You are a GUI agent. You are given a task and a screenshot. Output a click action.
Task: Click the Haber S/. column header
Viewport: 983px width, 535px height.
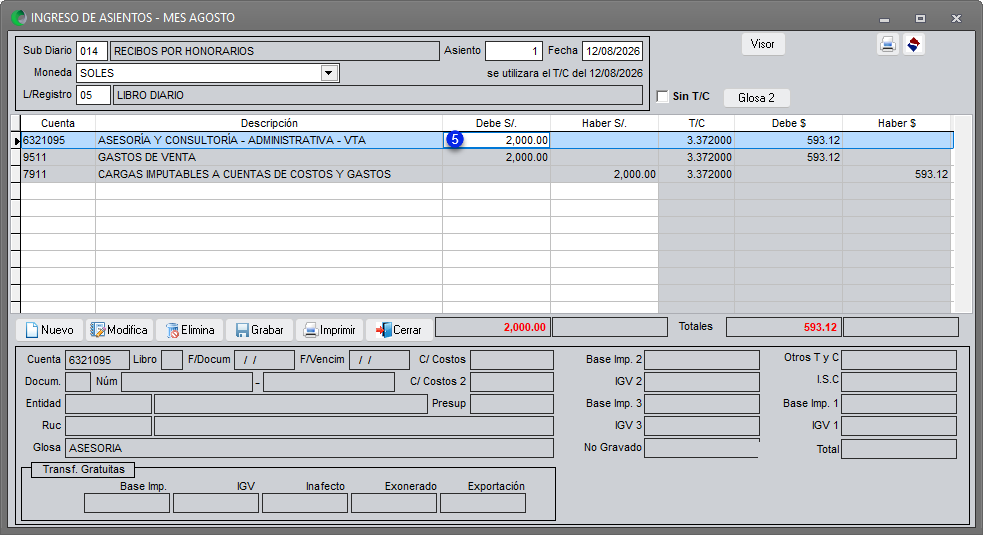coord(604,124)
